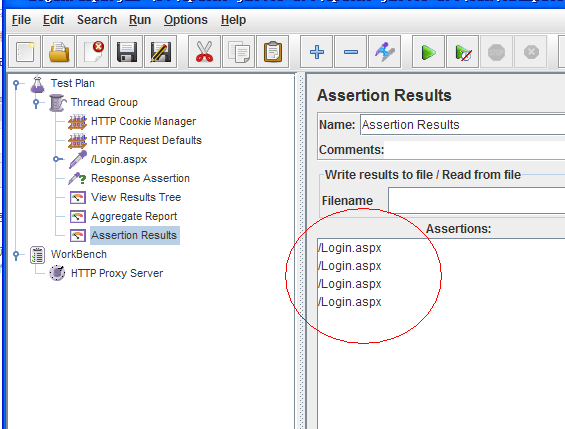Open the Help menu
Screen dimensions: 565x429
[x=233, y=20]
